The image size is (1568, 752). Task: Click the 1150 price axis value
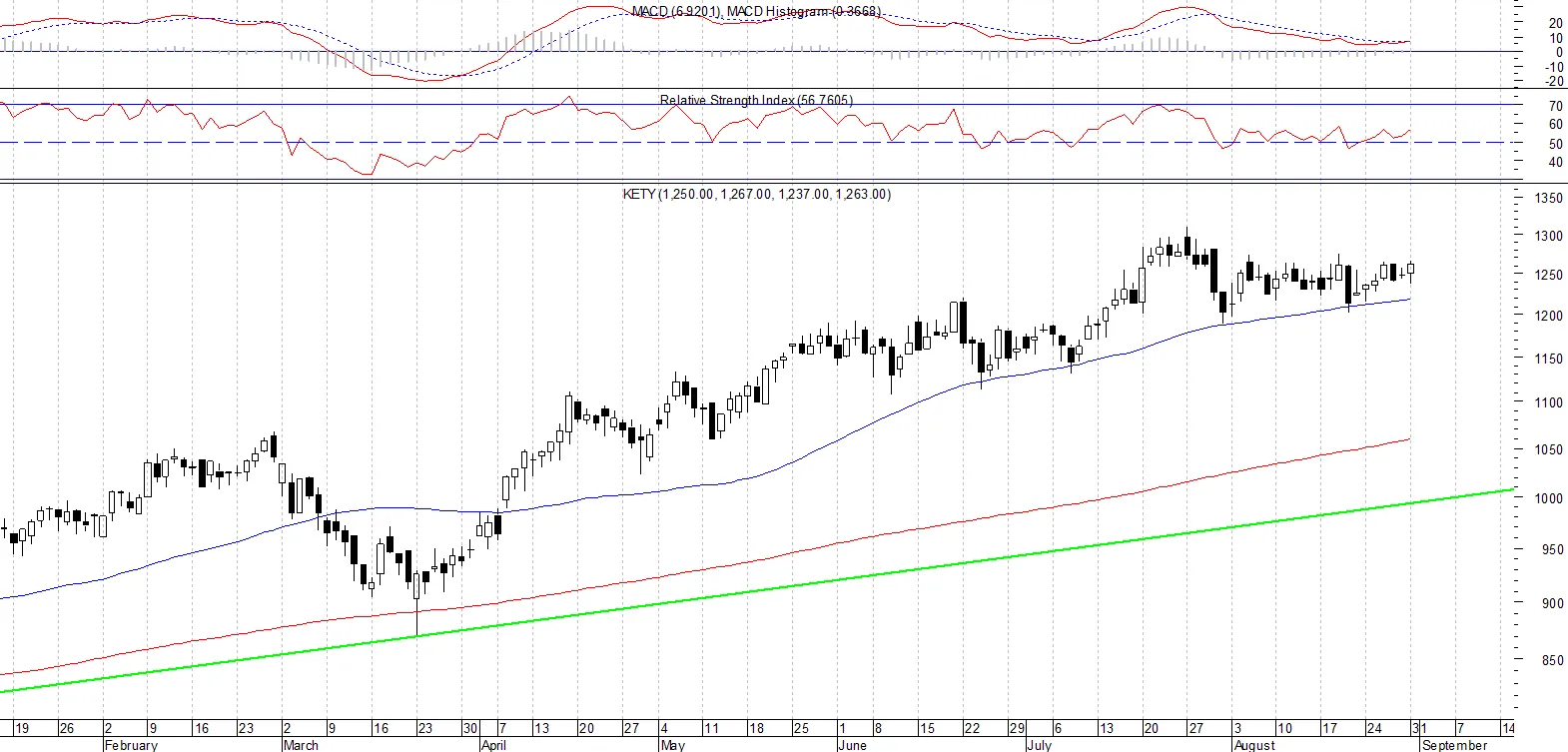coord(1549,359)
